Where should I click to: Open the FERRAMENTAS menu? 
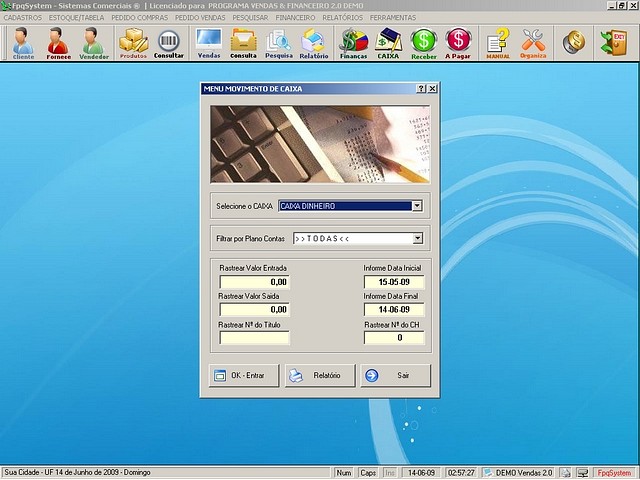tap(393, 18)
